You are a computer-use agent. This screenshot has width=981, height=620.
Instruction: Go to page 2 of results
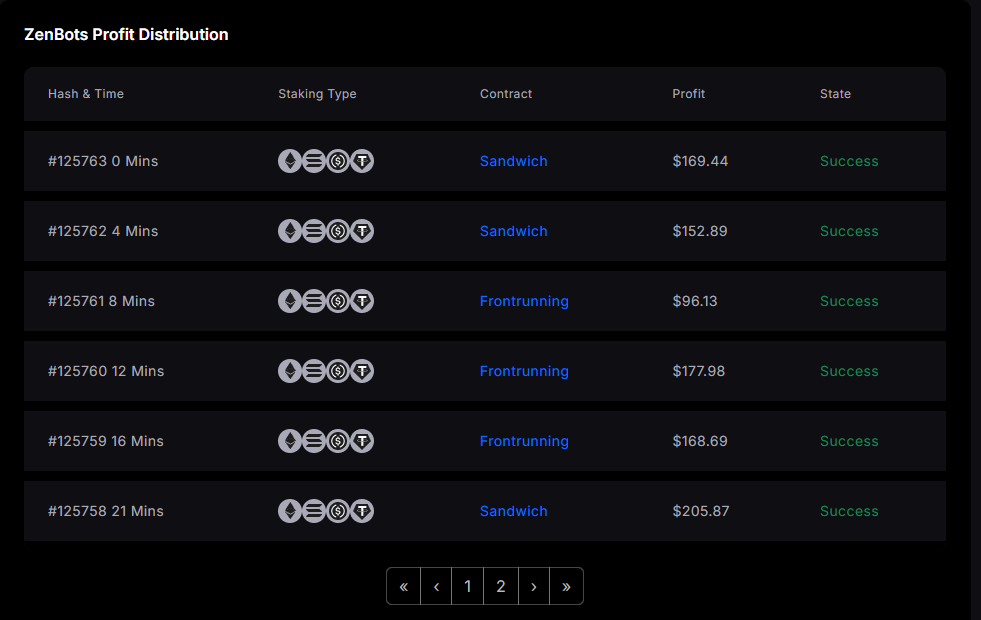[x=501, y=586]
